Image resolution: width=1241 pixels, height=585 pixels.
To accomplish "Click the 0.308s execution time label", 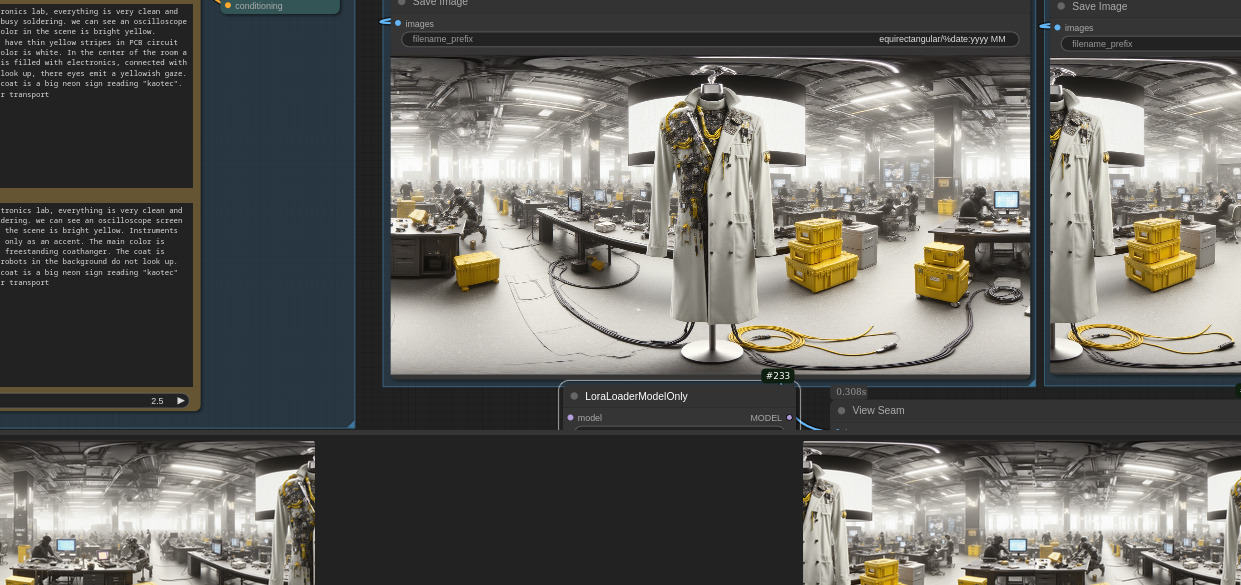I will [x=851, y=392].
